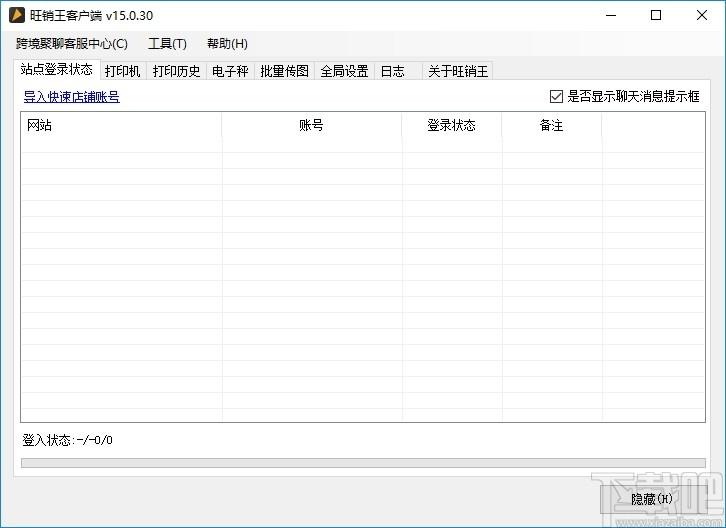Switch to the 打印机 tab
The height and width of the screenshot is (528, 726).
tap(123, 71)
